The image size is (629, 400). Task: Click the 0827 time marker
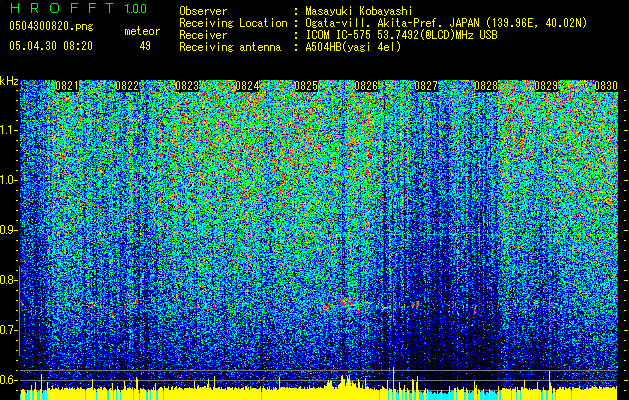tap(426, 86)
